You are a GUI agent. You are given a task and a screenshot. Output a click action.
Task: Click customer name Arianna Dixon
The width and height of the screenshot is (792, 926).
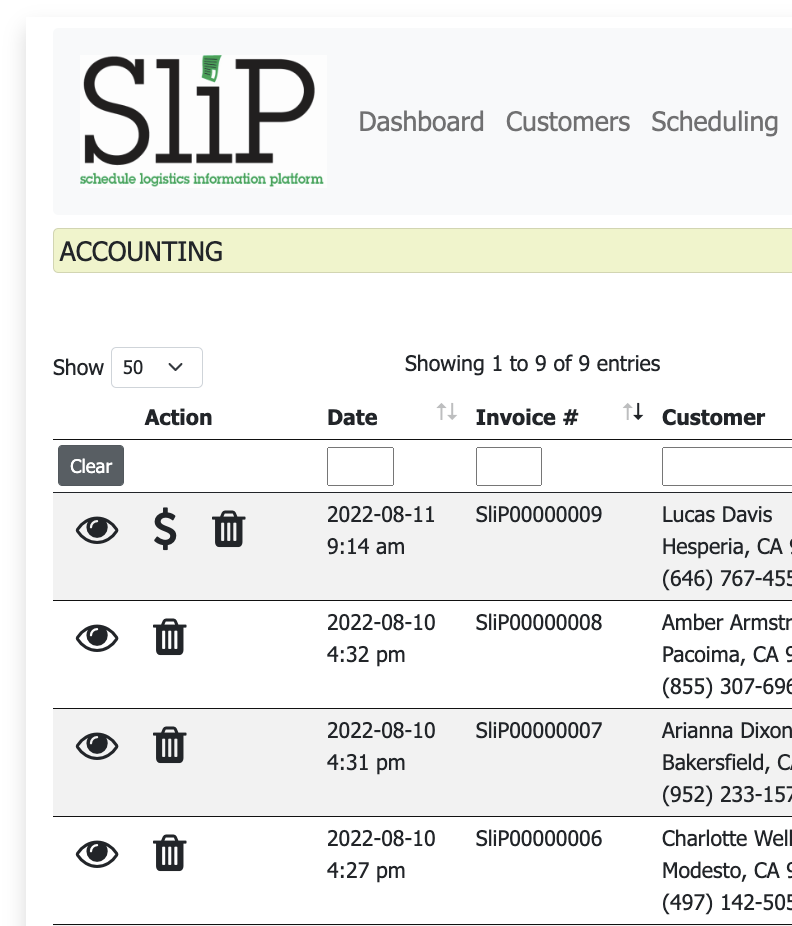(x=726, y=731)
